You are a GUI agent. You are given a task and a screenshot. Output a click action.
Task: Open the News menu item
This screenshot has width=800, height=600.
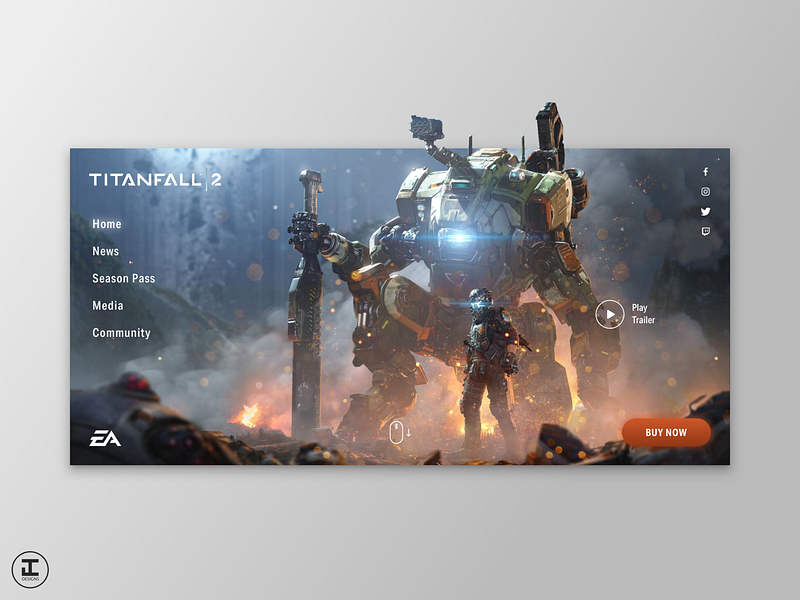(106, 251)
